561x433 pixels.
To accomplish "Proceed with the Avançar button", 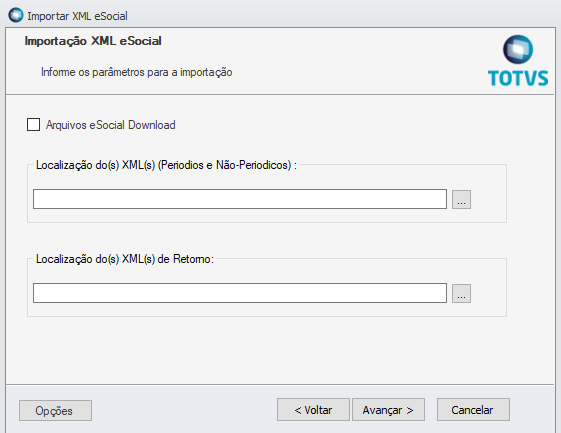I will [388, 410].
